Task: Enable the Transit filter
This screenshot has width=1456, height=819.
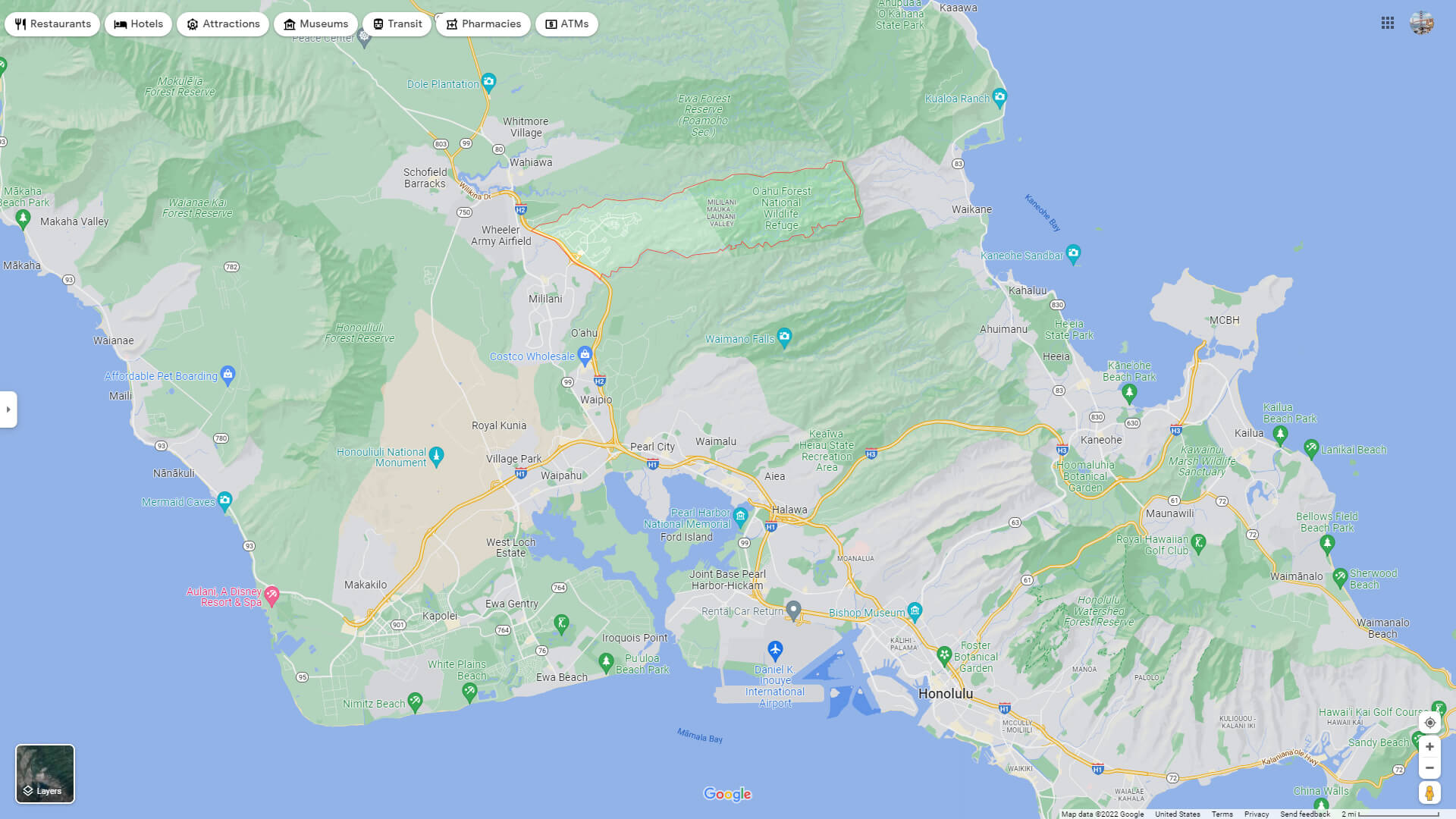Action: pyautogui.click(x=397, y=24)
